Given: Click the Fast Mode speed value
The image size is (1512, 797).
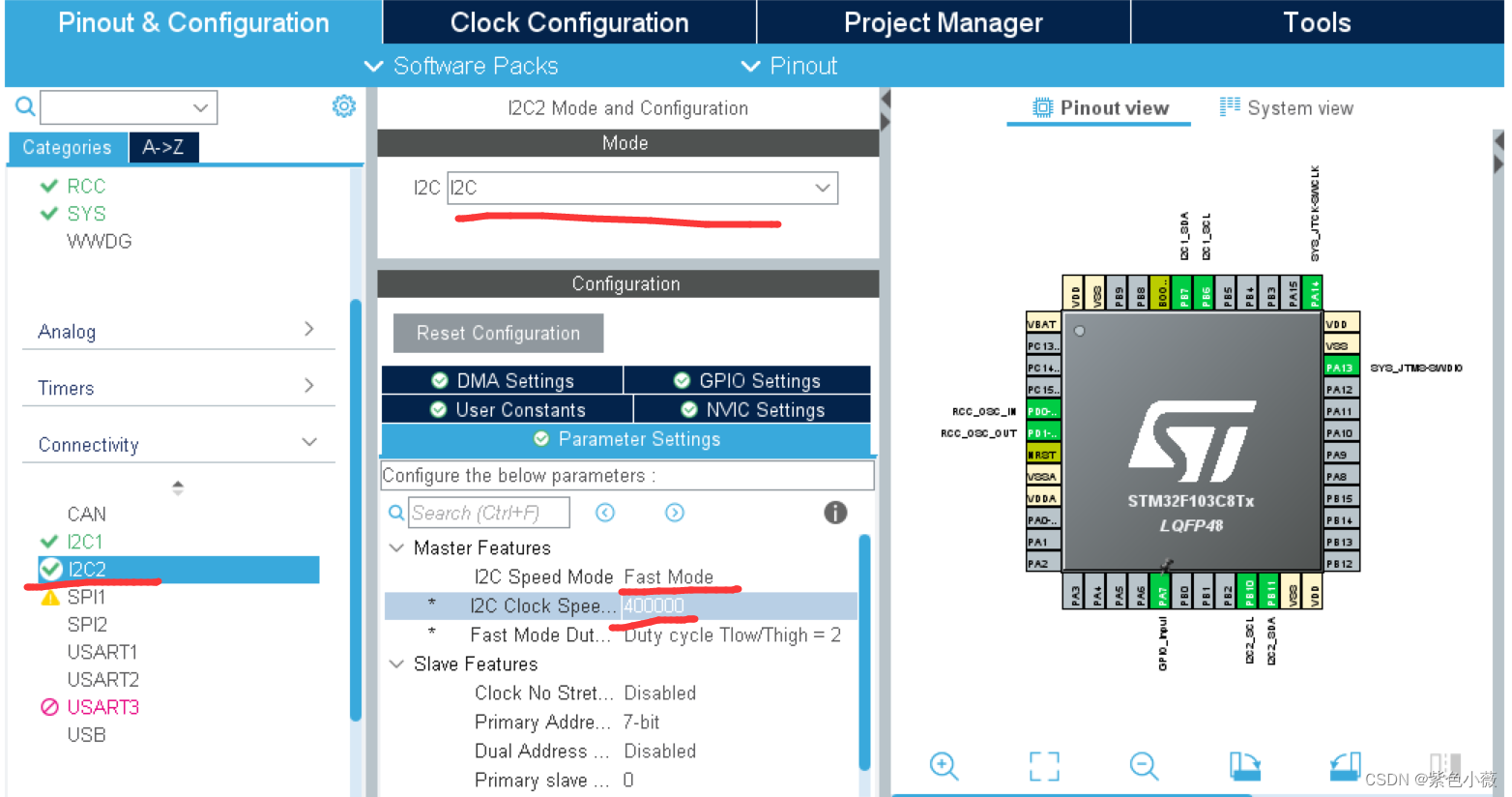Looking at the screenshot, I should 669,576.
